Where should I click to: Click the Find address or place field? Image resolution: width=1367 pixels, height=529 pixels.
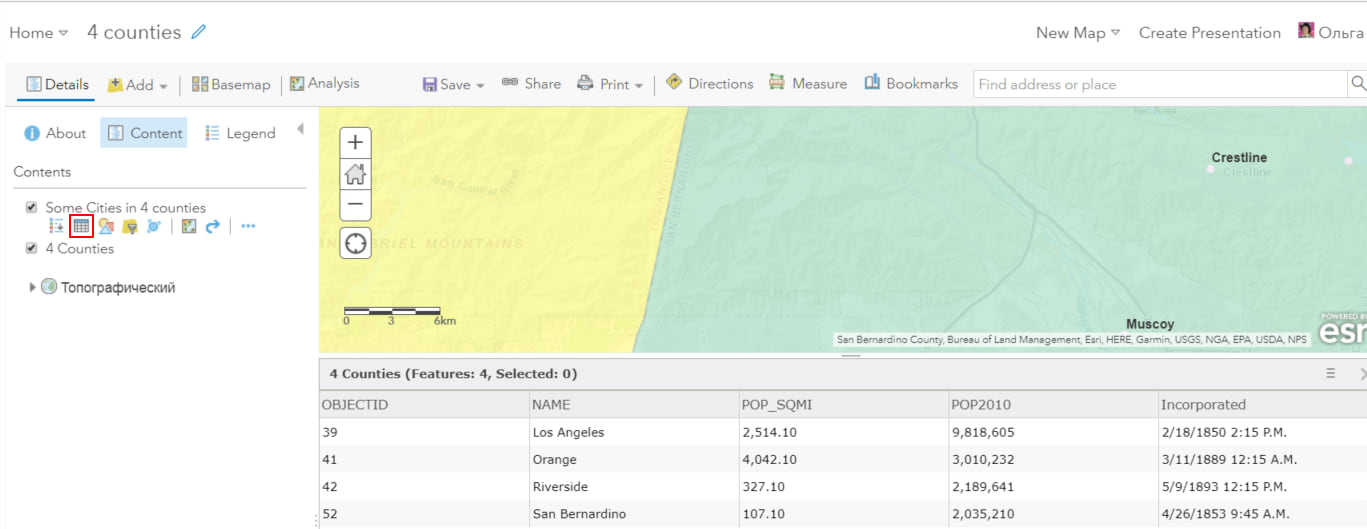[x=1160, y=84]
